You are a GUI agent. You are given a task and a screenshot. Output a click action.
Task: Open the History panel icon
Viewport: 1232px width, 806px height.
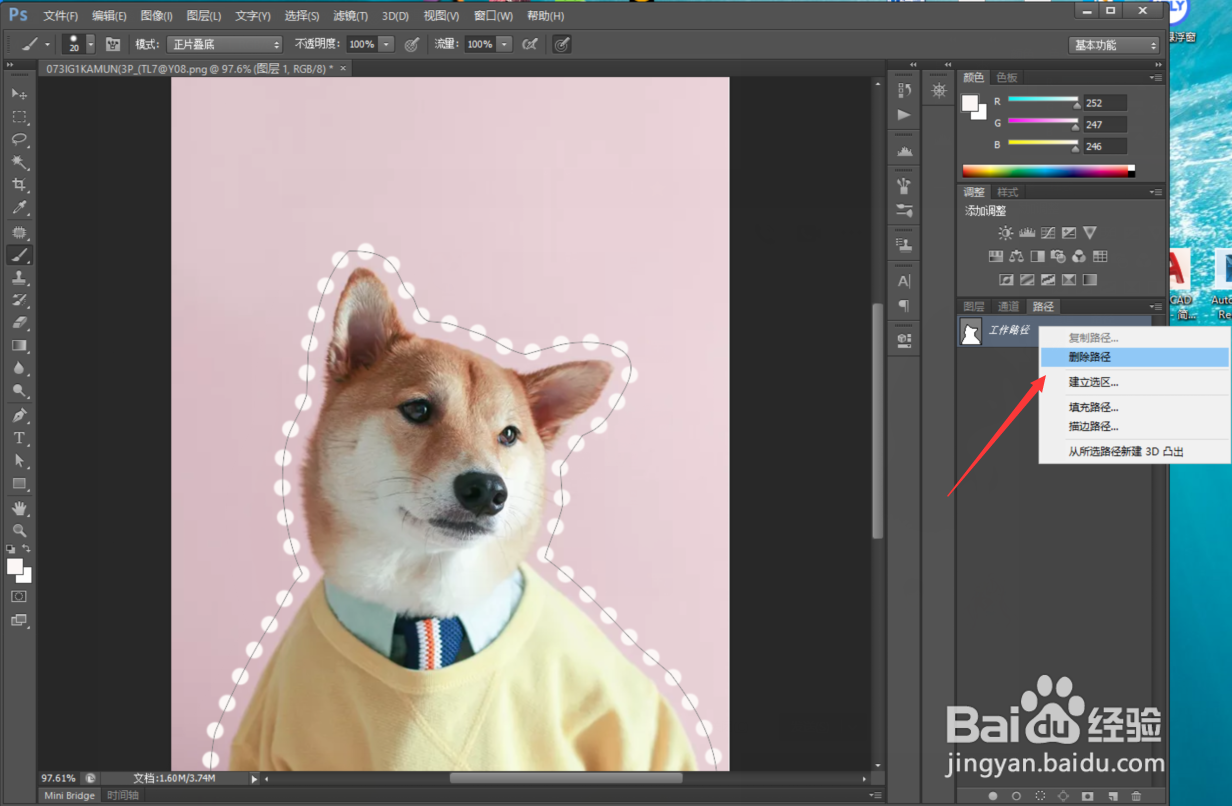tap(904, 91)
